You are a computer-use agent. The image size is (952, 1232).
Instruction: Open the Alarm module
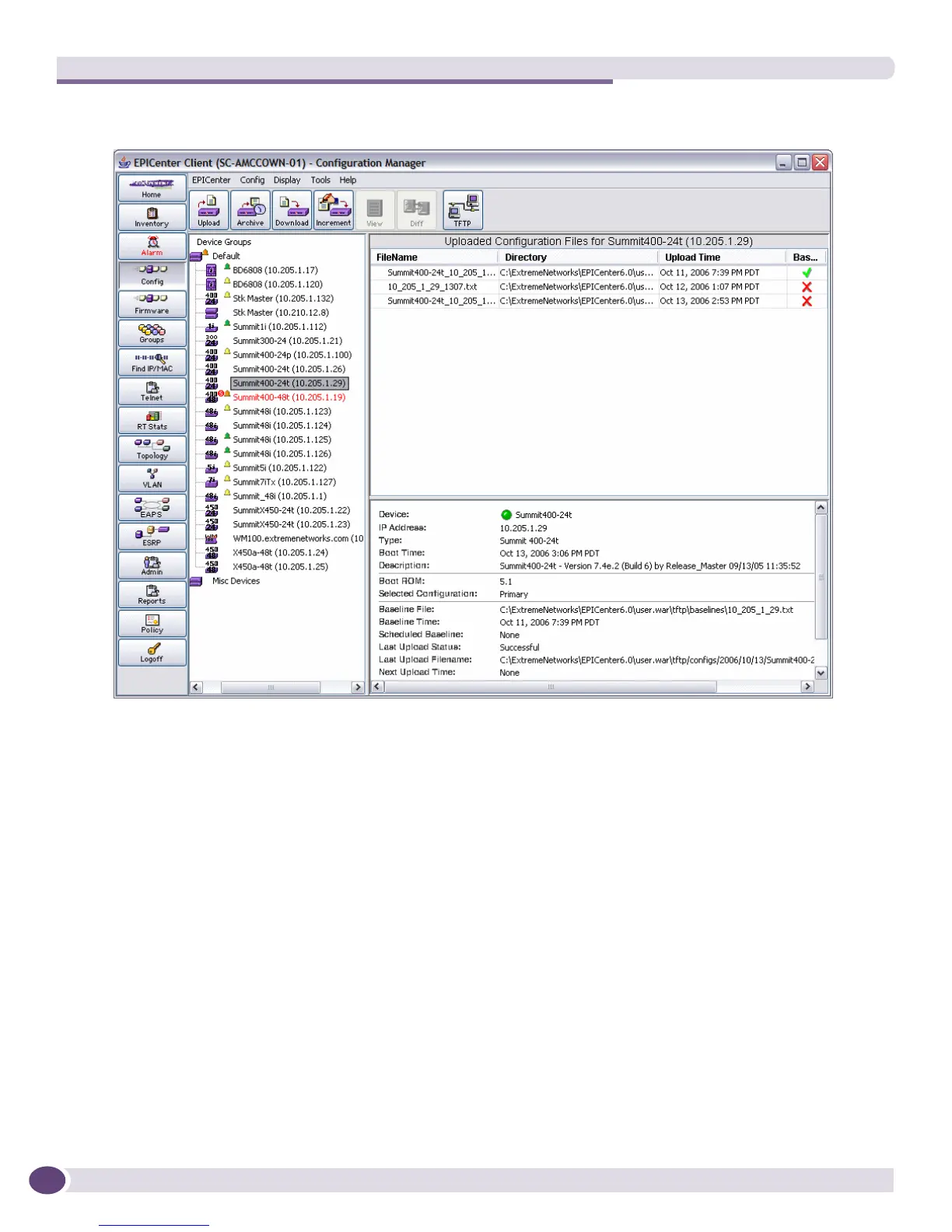click(152, 247)
